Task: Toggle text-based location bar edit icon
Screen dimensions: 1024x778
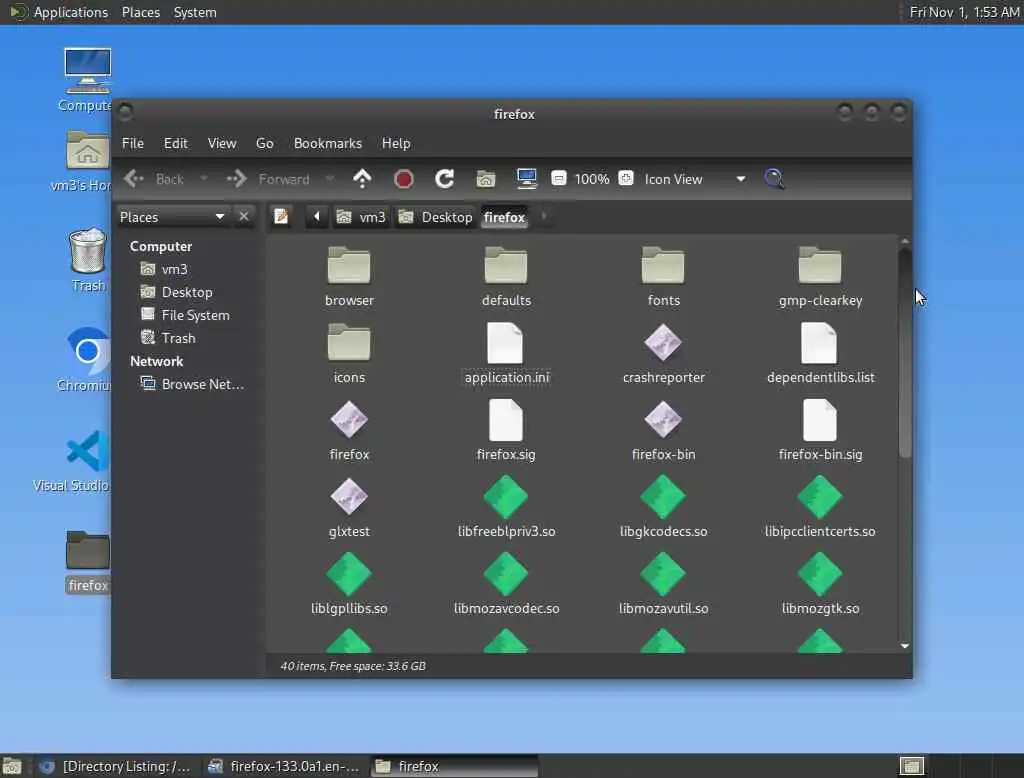Action: pos(281,217)
